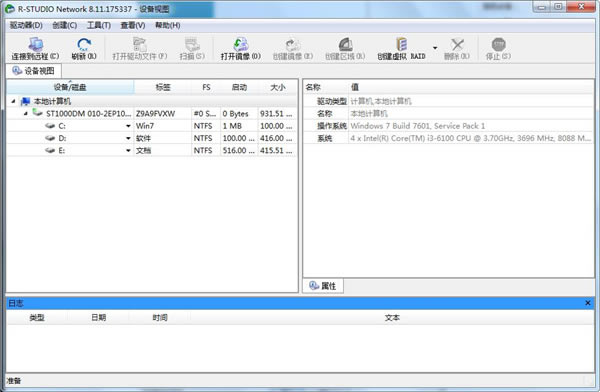Viewport: 600px width, 392px height.
Task: Click the Type column header in log
Action: point(37,318)
